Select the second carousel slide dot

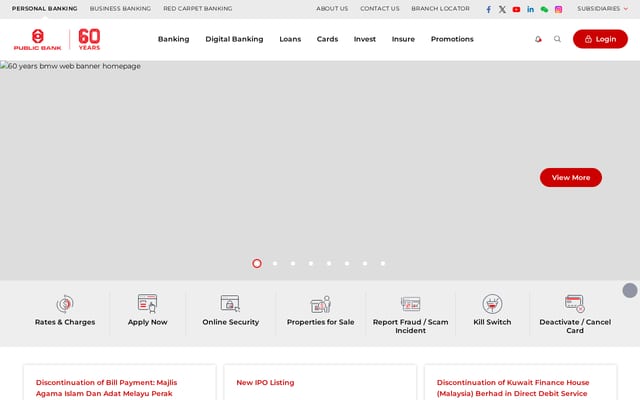(x=275, y=264)
